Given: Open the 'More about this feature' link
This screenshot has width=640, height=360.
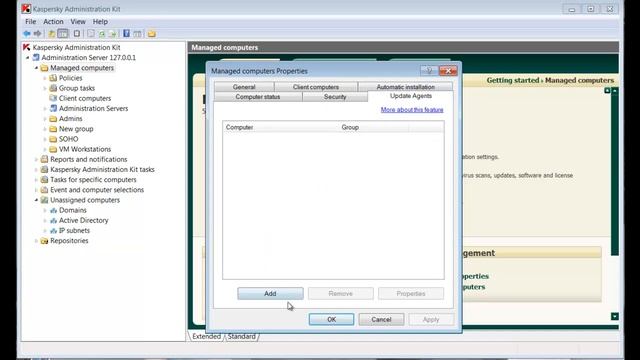Looking at the screenshot, I should coord(412,110).
